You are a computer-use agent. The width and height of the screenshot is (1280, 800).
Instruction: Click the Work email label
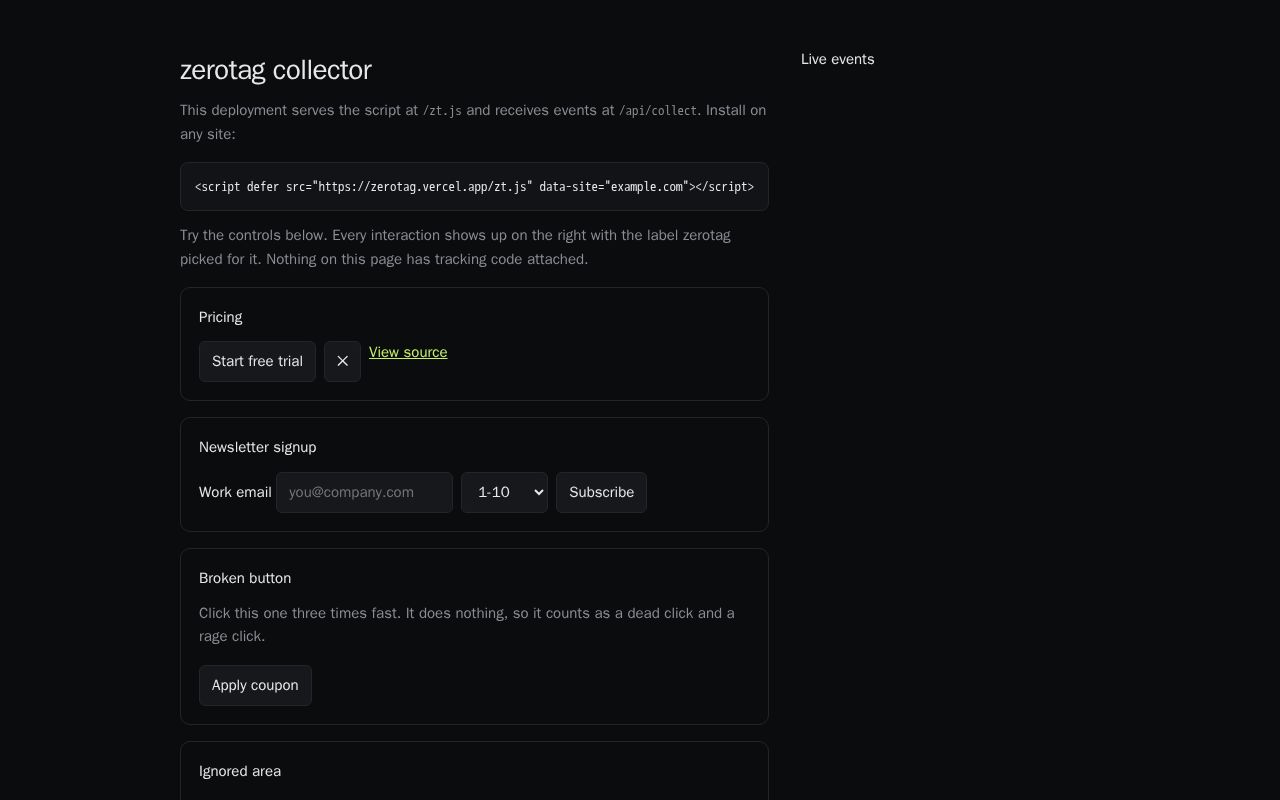click(235, 492)
